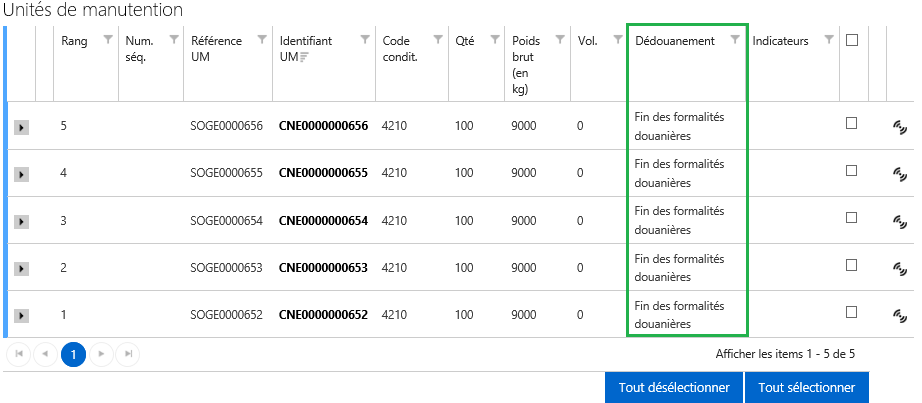
Task: Click Tout sélectionner button
Action: pyautogui.click(x=807, y=388)
